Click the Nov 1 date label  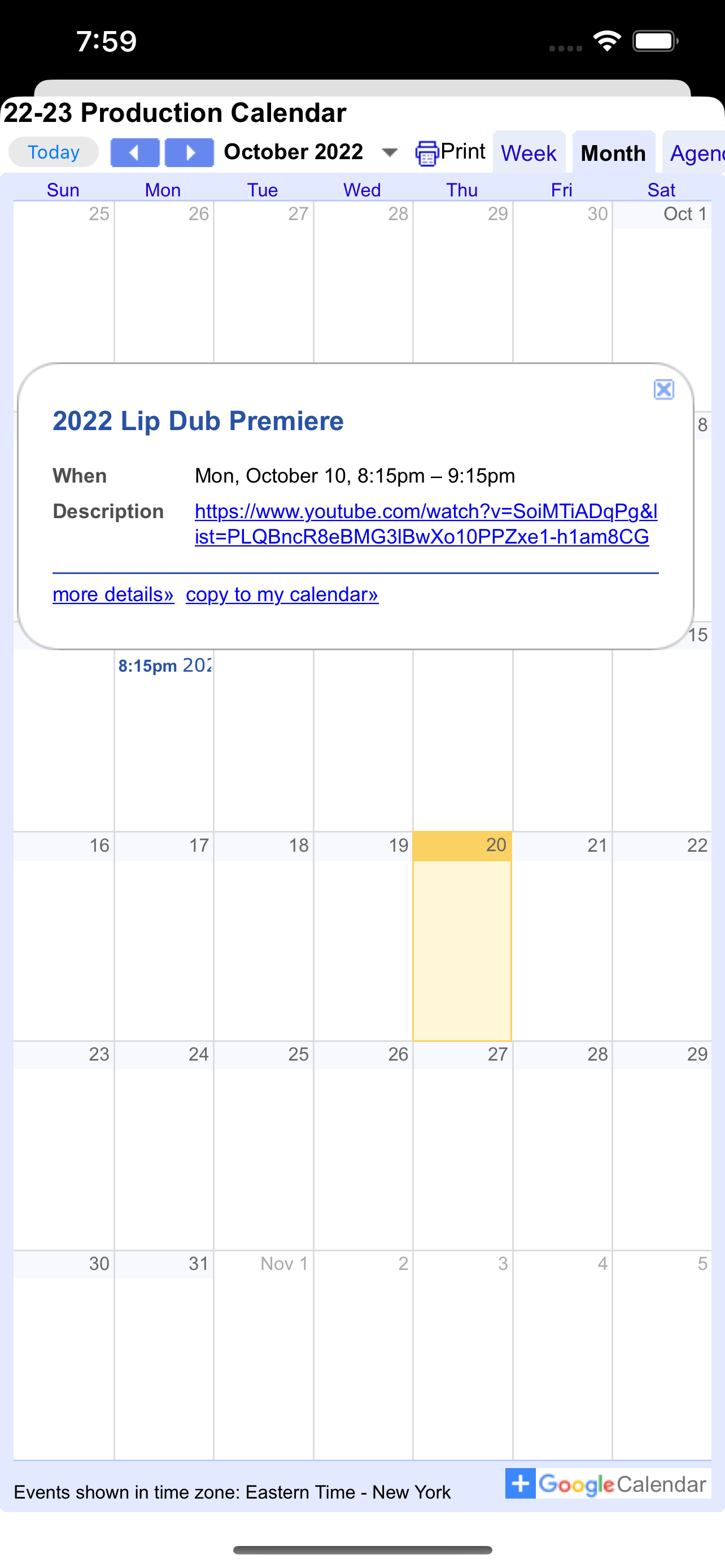(x=284, y=1264)
